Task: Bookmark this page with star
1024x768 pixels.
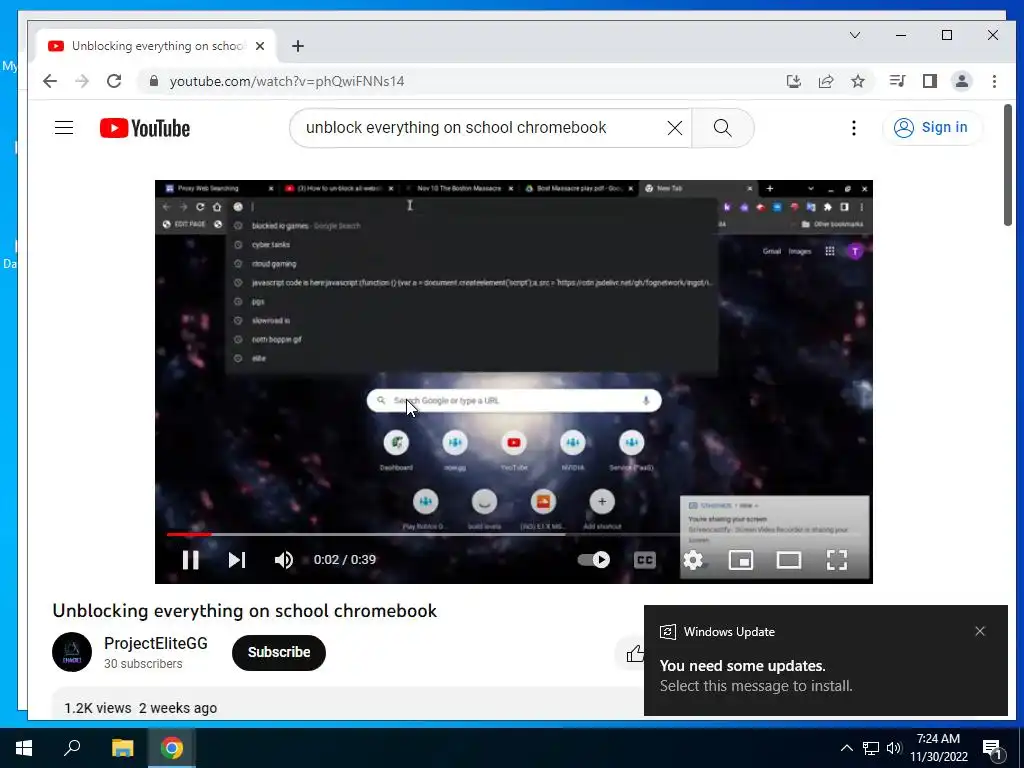Action: [x=858, y=81]
